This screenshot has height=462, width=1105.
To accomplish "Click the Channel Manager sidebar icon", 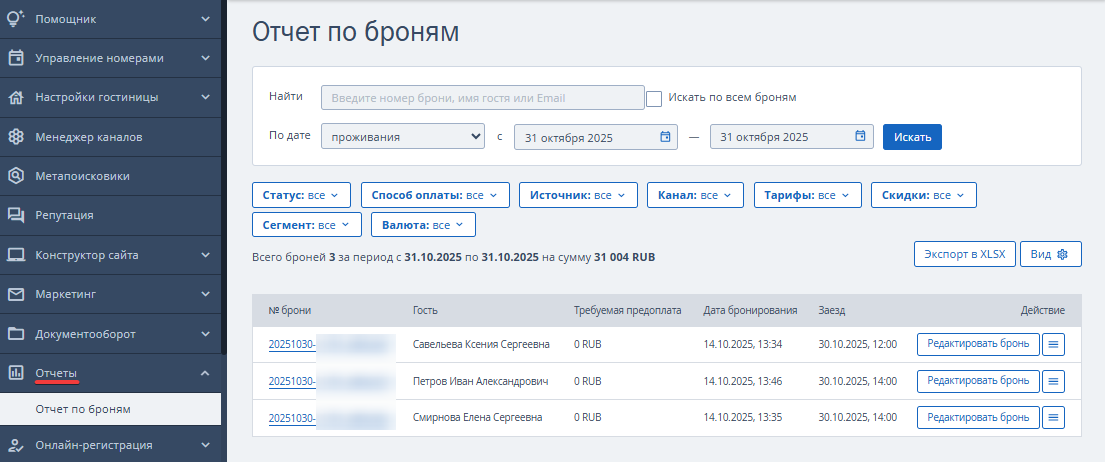I will pos(16,137).
